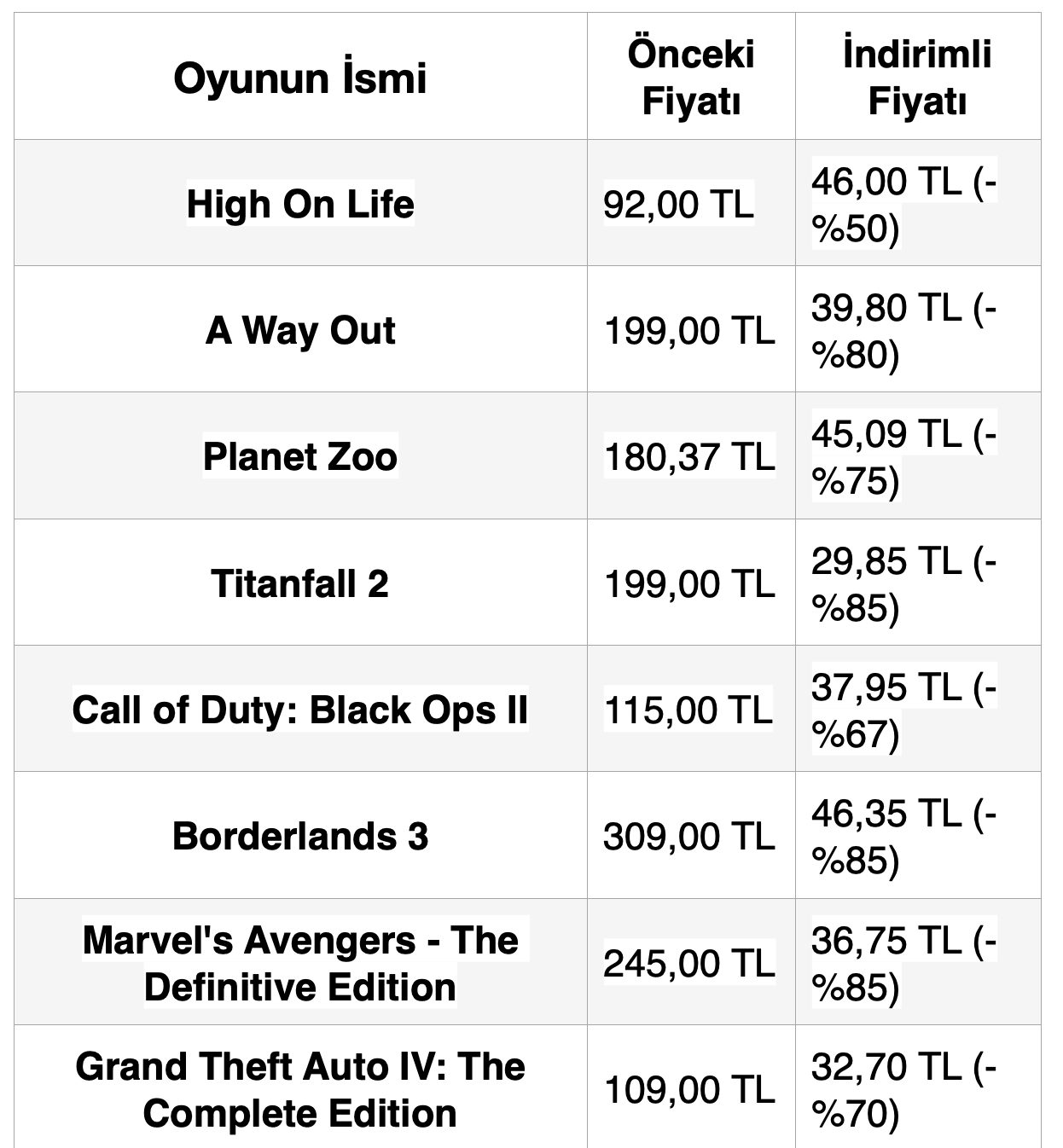The image size is (1063, 1148).
Task: Select the A Way Out game title
Action: tap(300, 331)
